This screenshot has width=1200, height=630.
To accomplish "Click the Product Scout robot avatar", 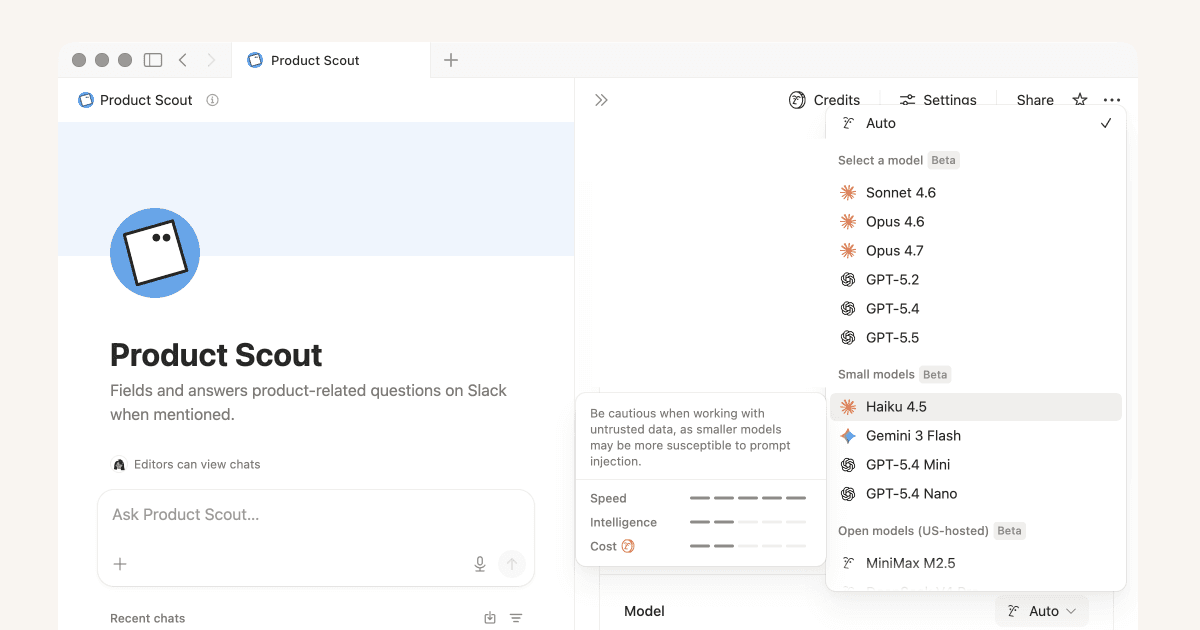I will tap(155, 253).
